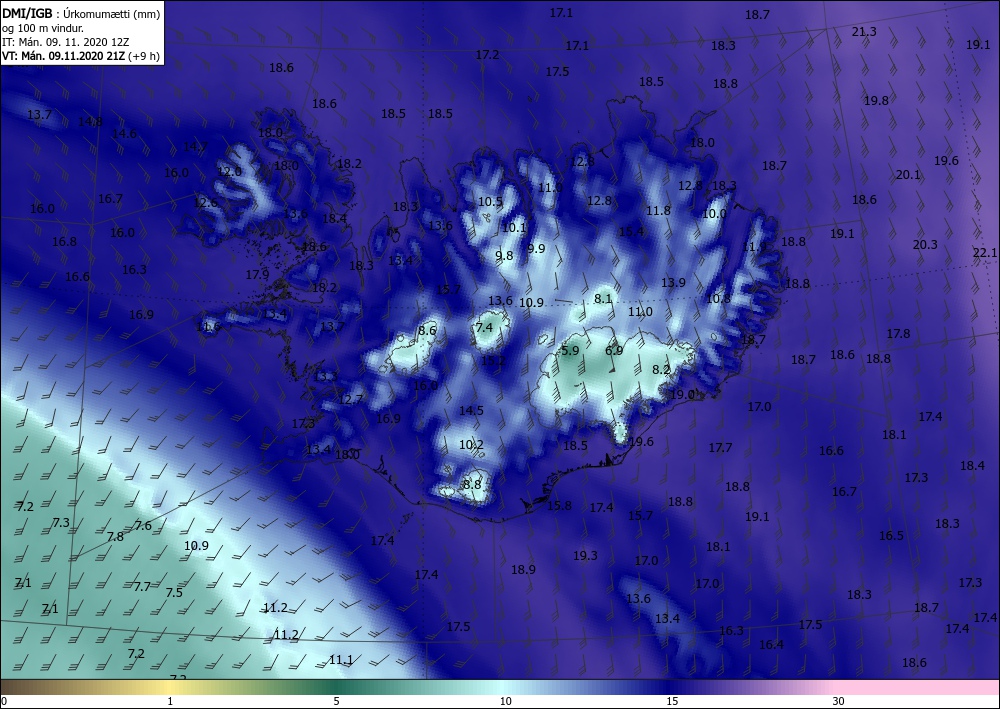Click the 12.6 value label
1000x709 pixels.
[x=205, y=203]
